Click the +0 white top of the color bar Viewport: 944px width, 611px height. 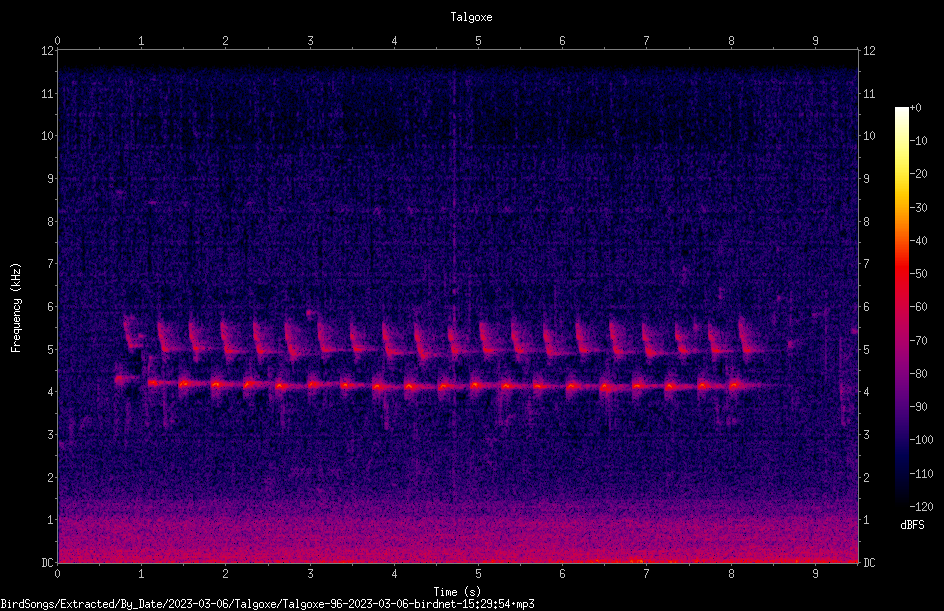click(x=902, y=112)
